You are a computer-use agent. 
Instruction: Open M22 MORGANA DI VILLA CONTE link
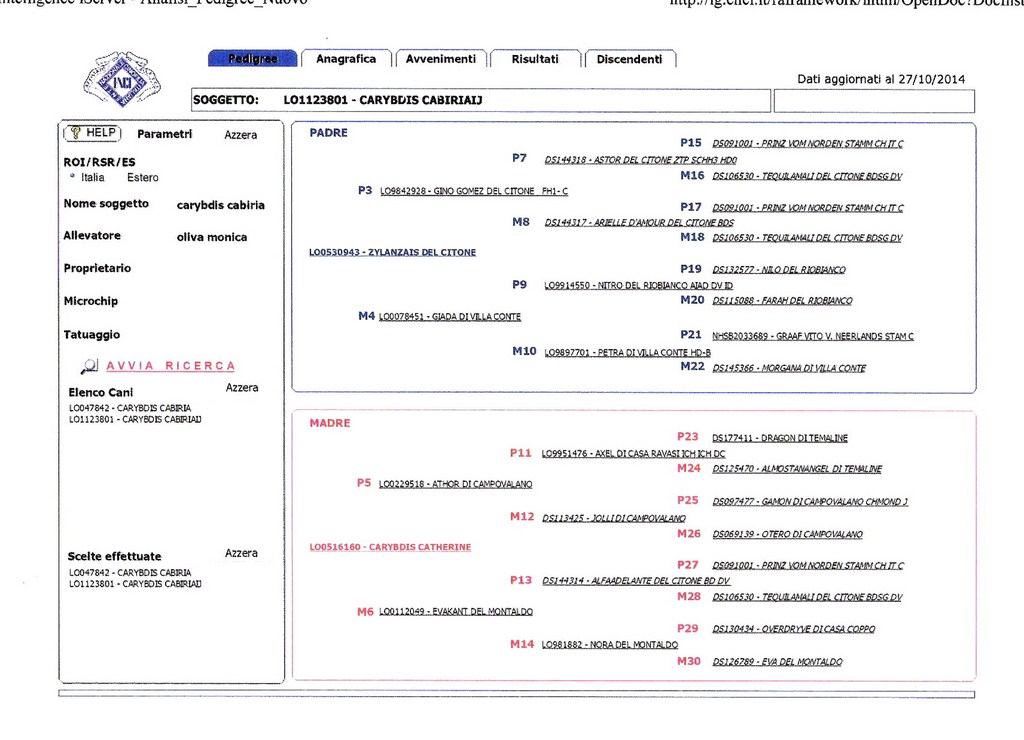(x=789, y=368)
